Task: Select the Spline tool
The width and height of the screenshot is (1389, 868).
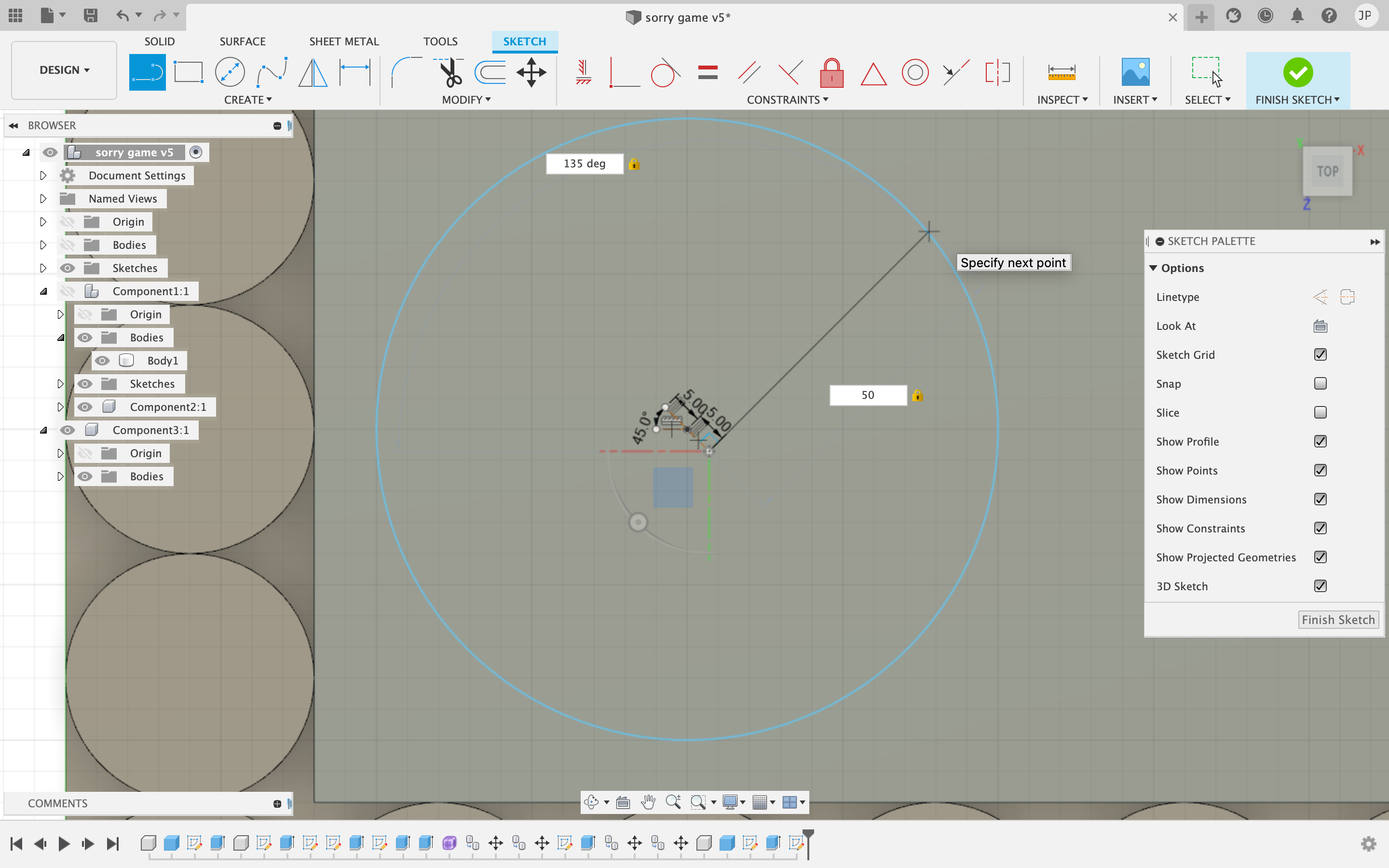Action: tap(272, 72)
